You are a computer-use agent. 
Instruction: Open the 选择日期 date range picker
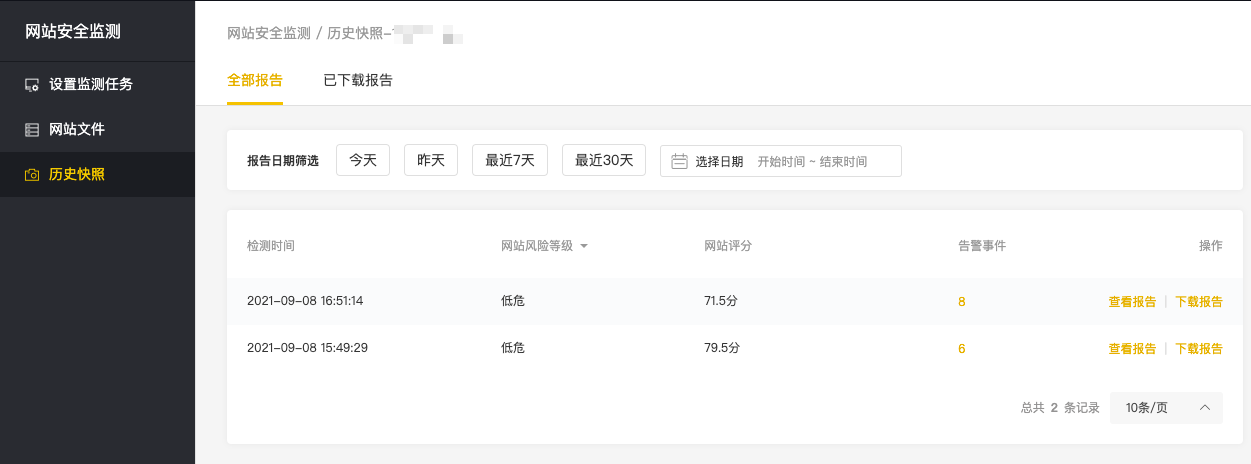pos(780,161)
